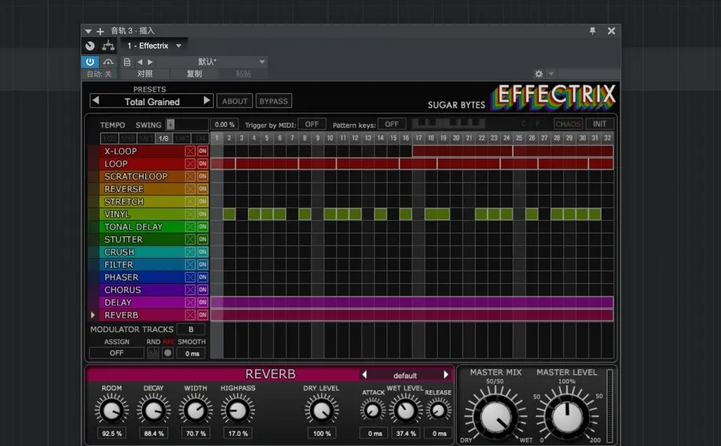Pin the plugin window

coord(592,31)
